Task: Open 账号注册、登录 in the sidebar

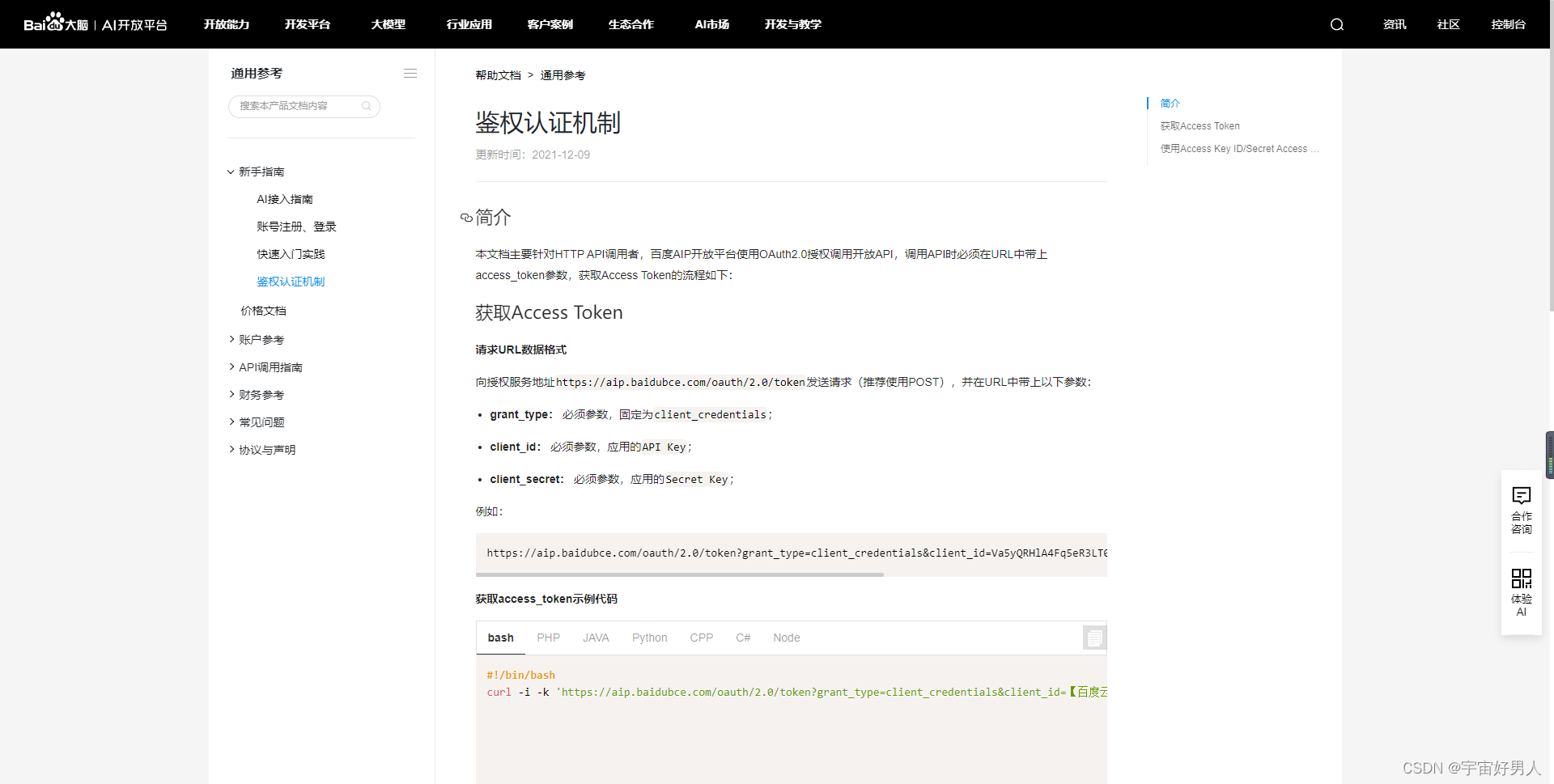Action: point(297,227)
